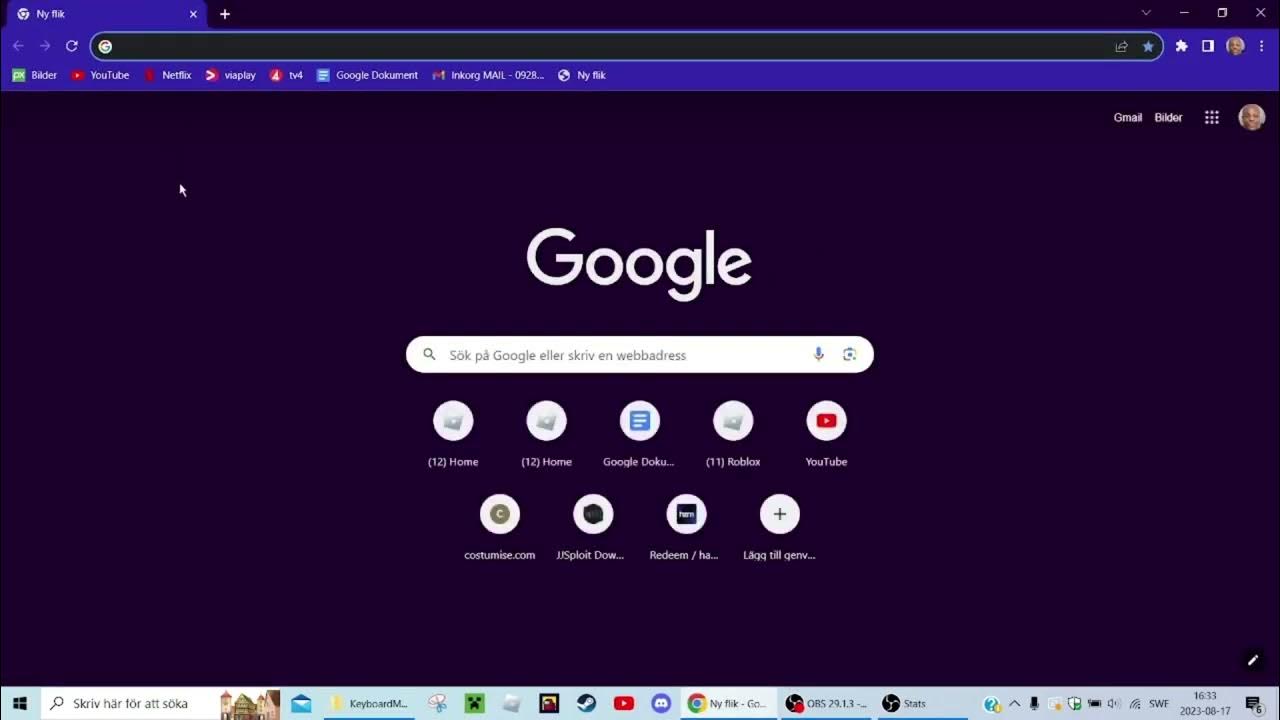Viewport: 1280px width, 720px height.
Task: Open the Ny flik bookmark
Action: [x=582, y=75]
